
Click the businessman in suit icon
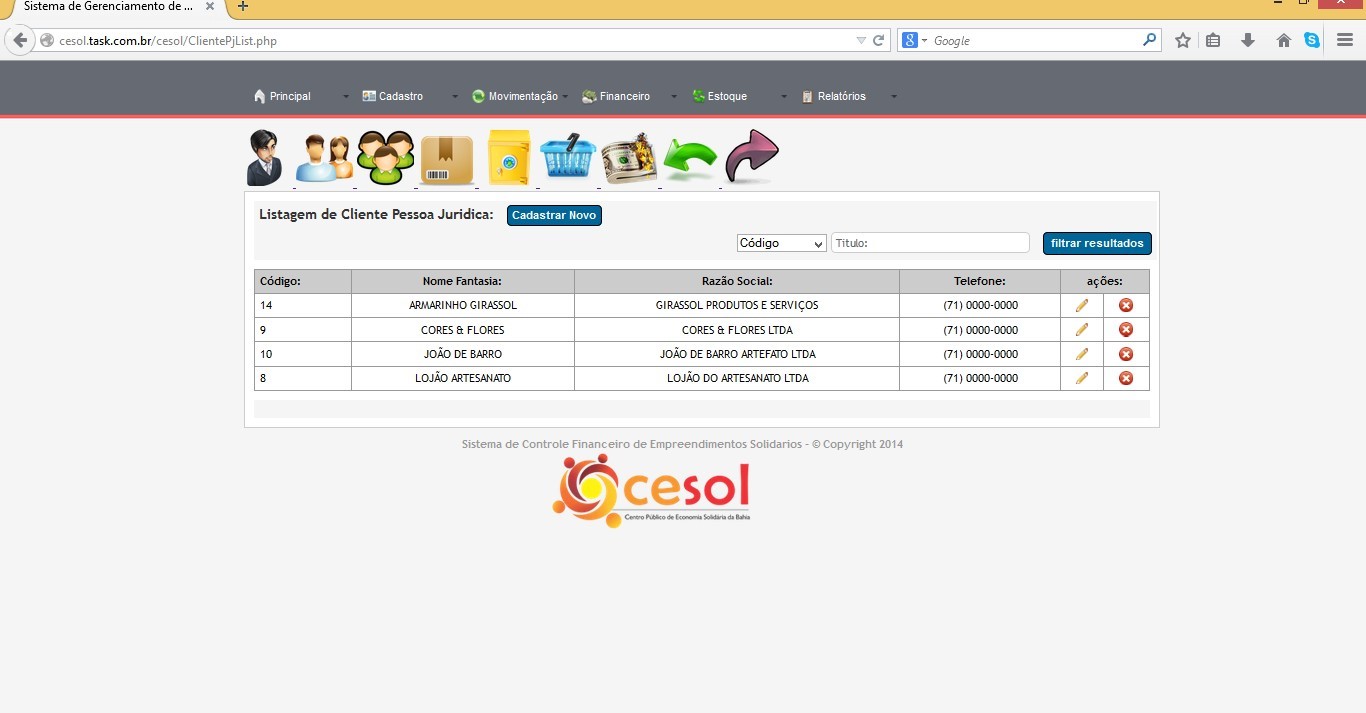click(x=264, y=158)
